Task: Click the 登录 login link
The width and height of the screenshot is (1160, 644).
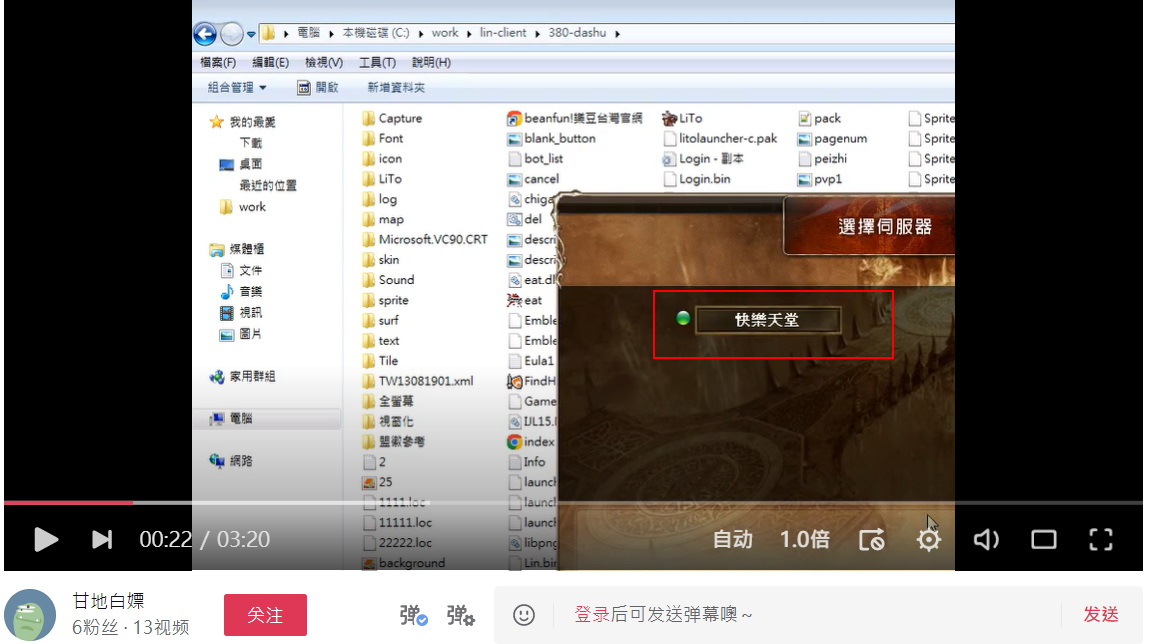Action: pyautogui.click(x=592, y=614)
